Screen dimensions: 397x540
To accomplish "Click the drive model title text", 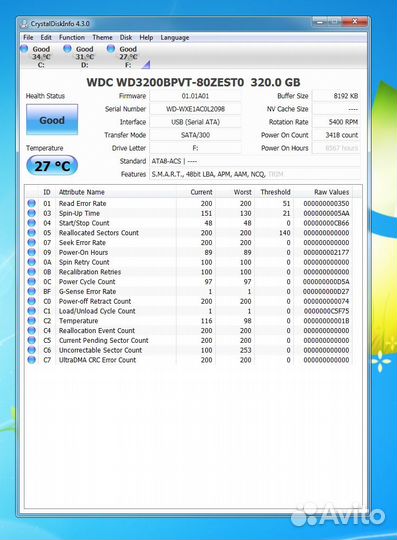I will click(x=193, y=82).
